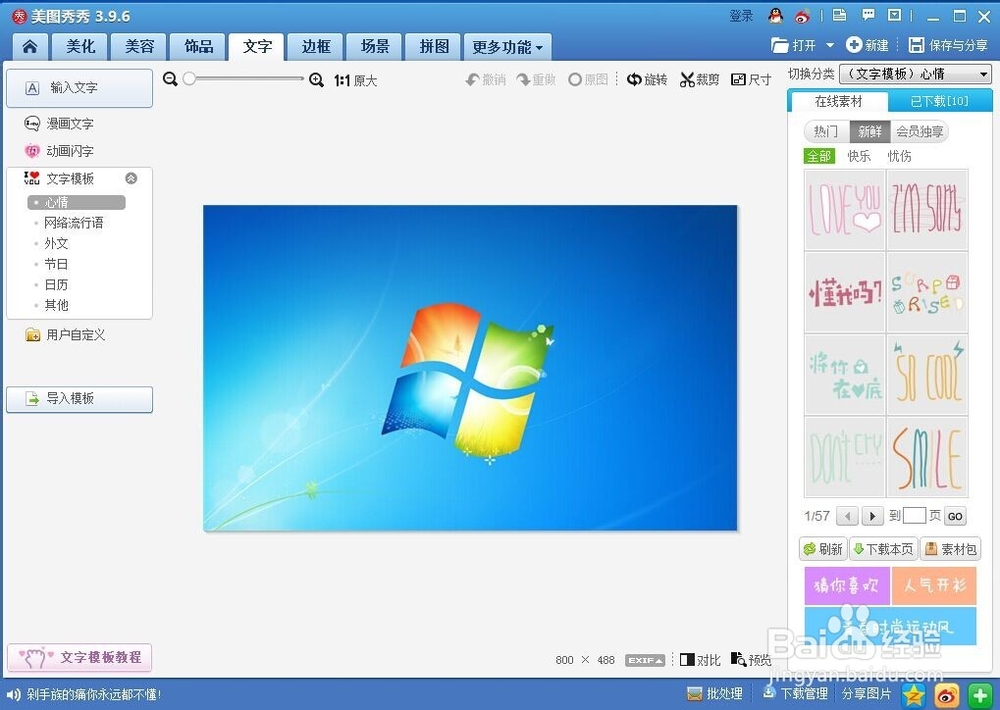Click 撤销 undo icon
Image resolution: width=1000 pixels, height=710 pixels.
click(473, 80)
